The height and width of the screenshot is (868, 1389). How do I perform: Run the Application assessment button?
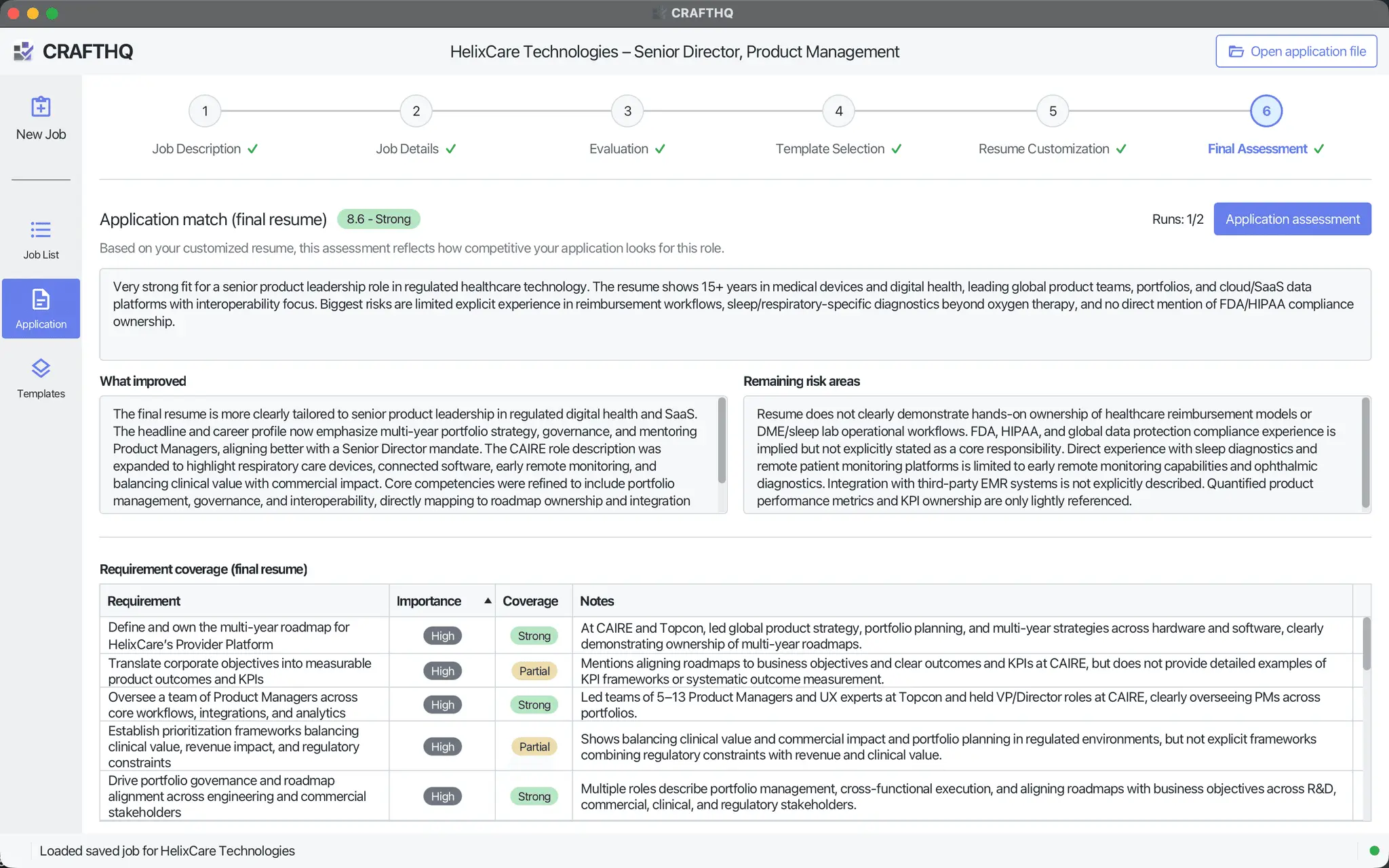click(x=1292, y=219)
